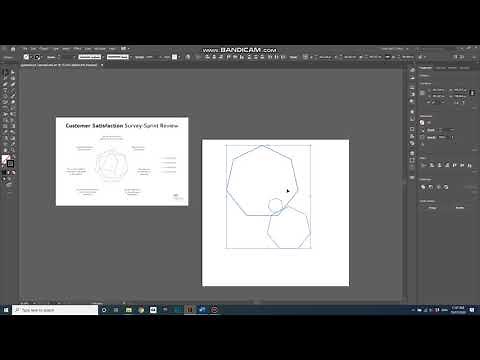Open the Arrange Documents icon beside the Help menu
The image size is (480, 360).
(124, 49)
